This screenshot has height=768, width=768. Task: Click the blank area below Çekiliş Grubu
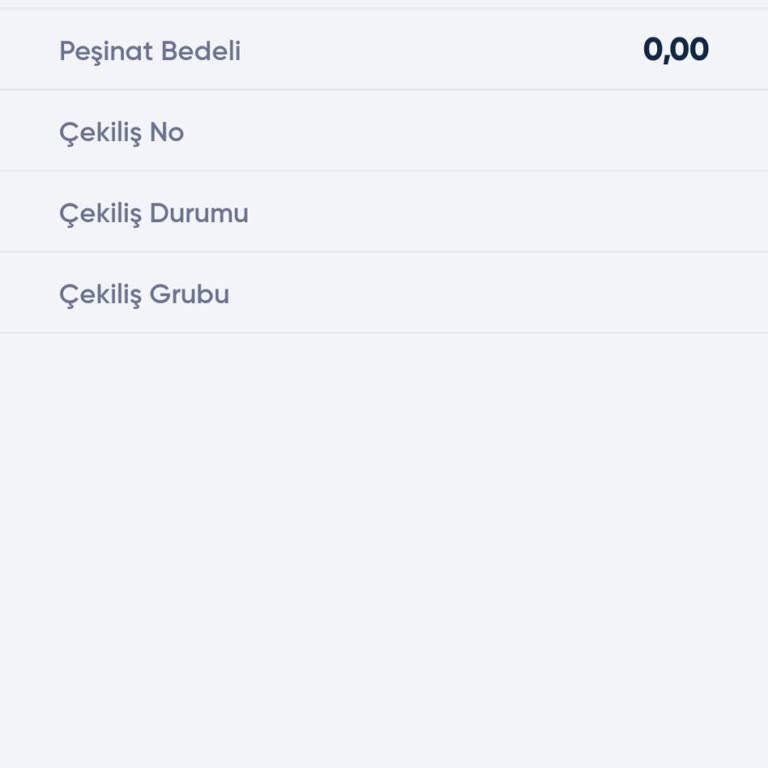click(384, 550)
